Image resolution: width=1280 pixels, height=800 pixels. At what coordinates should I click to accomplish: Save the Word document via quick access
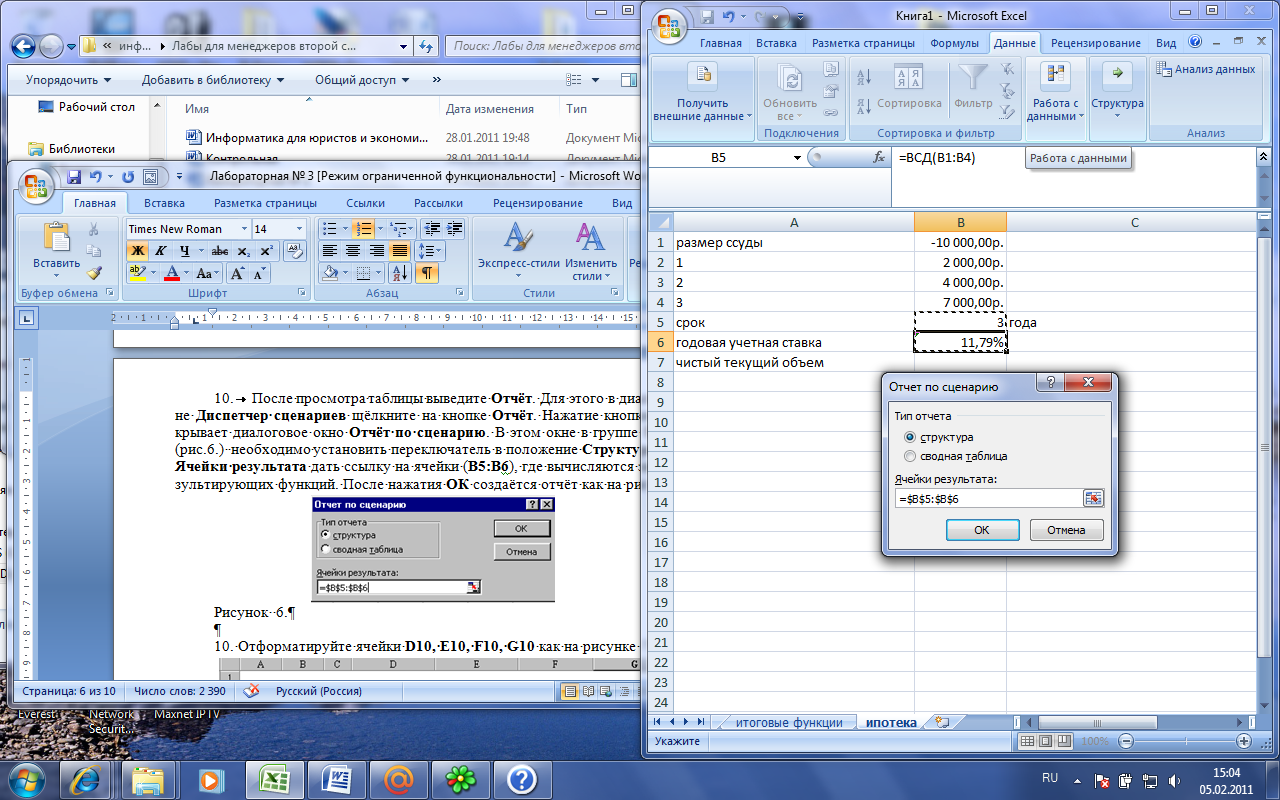pos(74,177)
